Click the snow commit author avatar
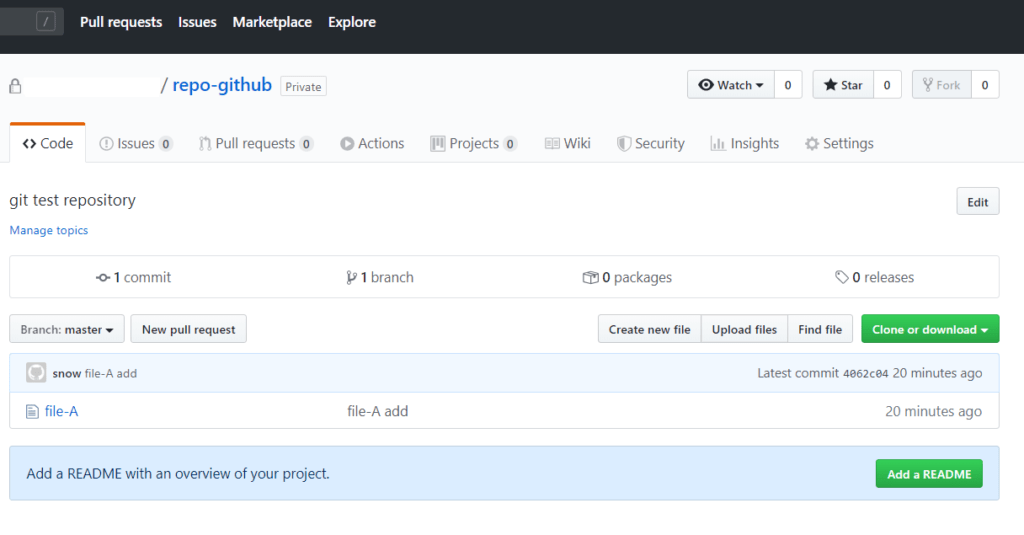This screenshot has height=535, width=1024. point(36,372)
